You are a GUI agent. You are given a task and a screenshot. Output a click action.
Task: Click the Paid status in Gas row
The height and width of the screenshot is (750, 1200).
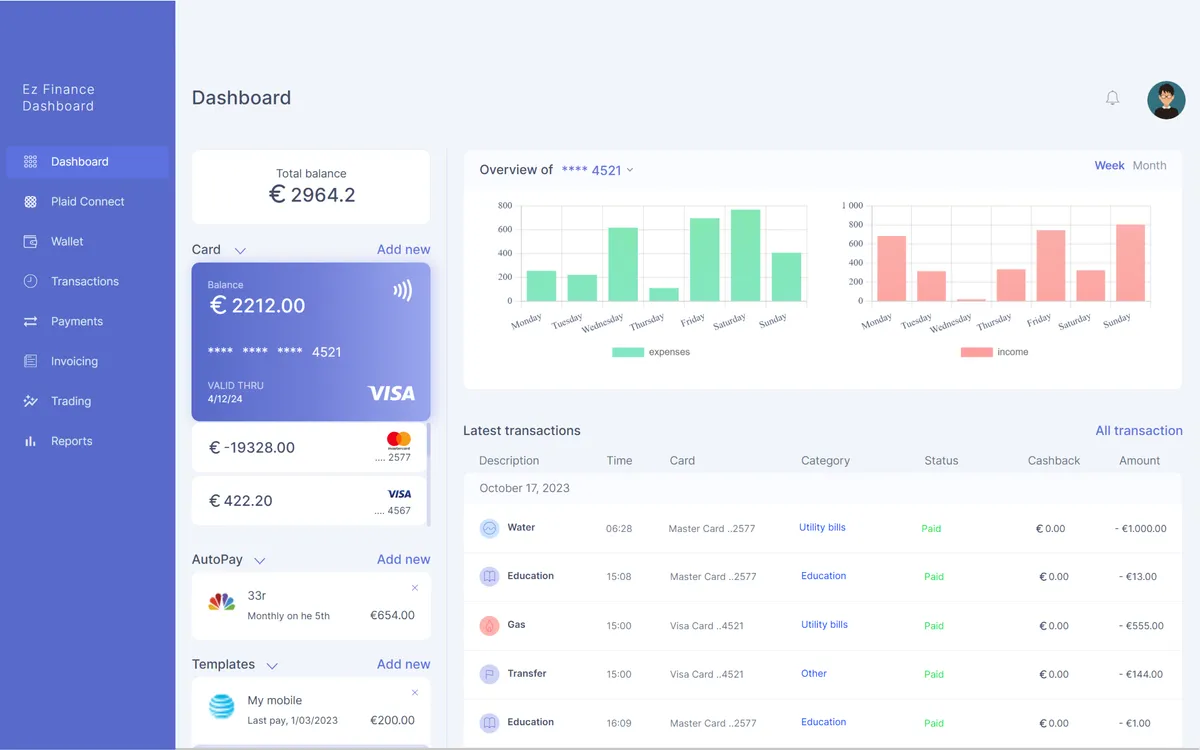pyautogui.click(x=934, y=626)
